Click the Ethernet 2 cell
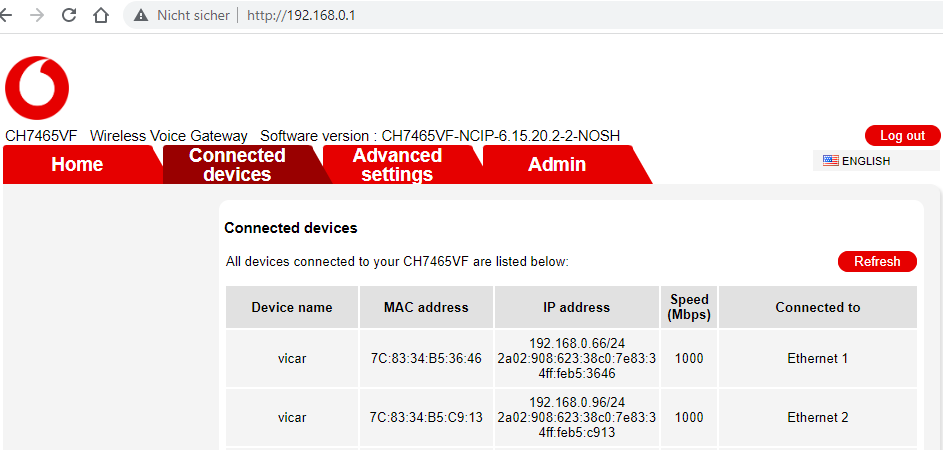 coord(817,418)
